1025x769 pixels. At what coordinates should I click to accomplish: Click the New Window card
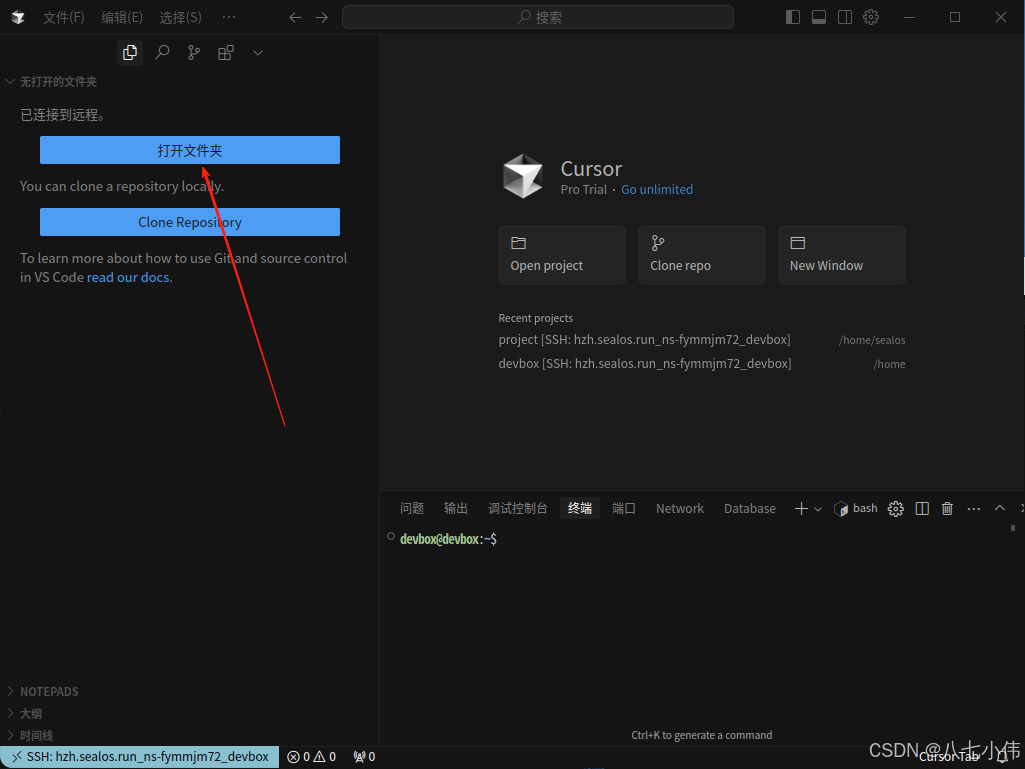pos(841,255)
